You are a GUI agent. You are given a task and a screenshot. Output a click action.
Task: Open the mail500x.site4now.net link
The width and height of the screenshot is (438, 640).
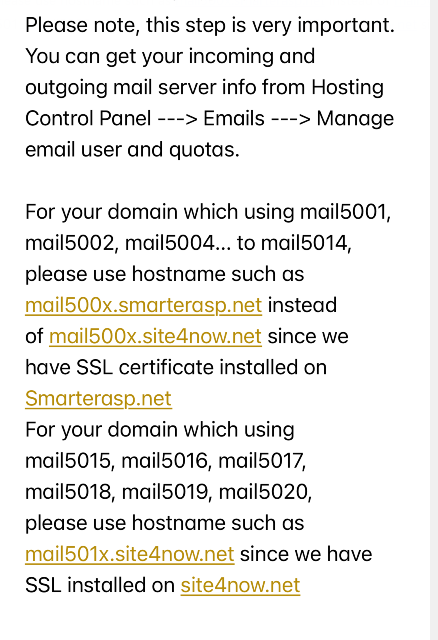[x=155, y=336]
